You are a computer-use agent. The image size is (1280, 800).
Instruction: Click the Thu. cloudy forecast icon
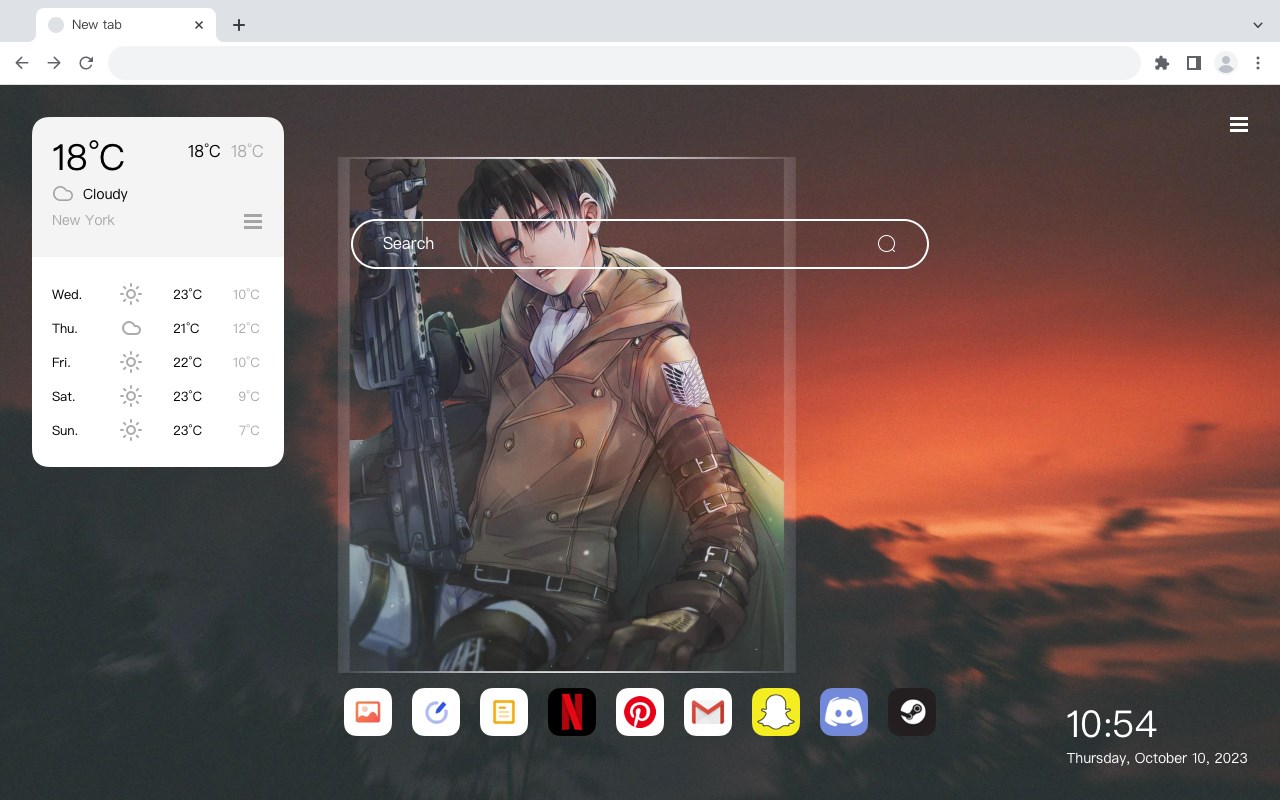click(131, 328)
